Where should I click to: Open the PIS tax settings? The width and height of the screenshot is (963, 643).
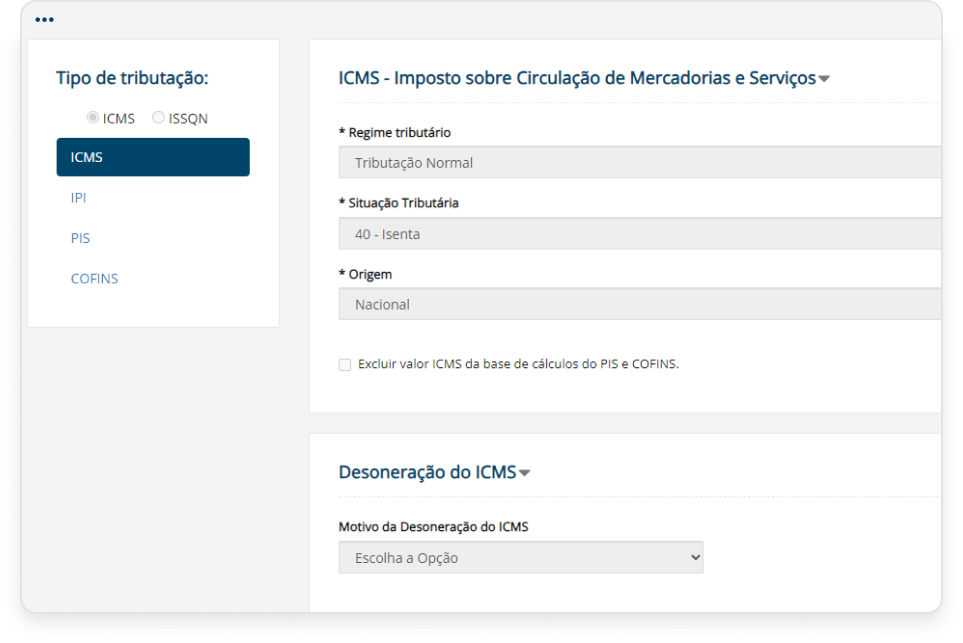(x=80, y=238)
